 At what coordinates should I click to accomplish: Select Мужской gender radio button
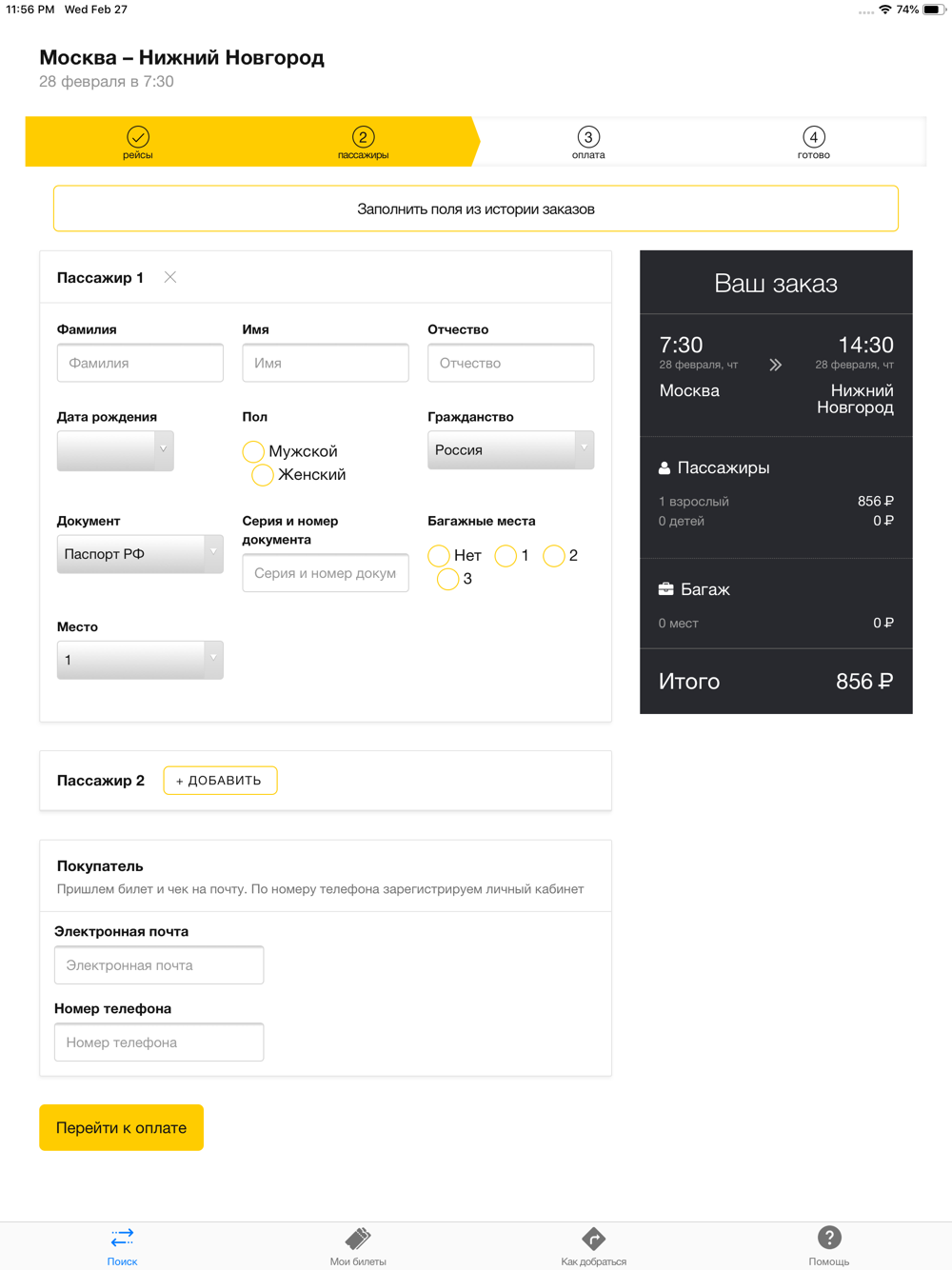(253, 451)
